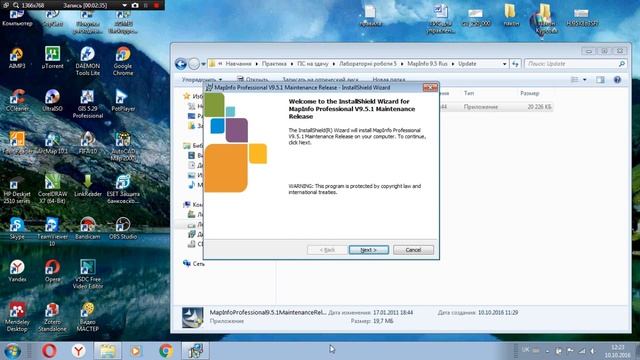
Task: Open Chrome from the taskbar
Action: click(166, 351)
